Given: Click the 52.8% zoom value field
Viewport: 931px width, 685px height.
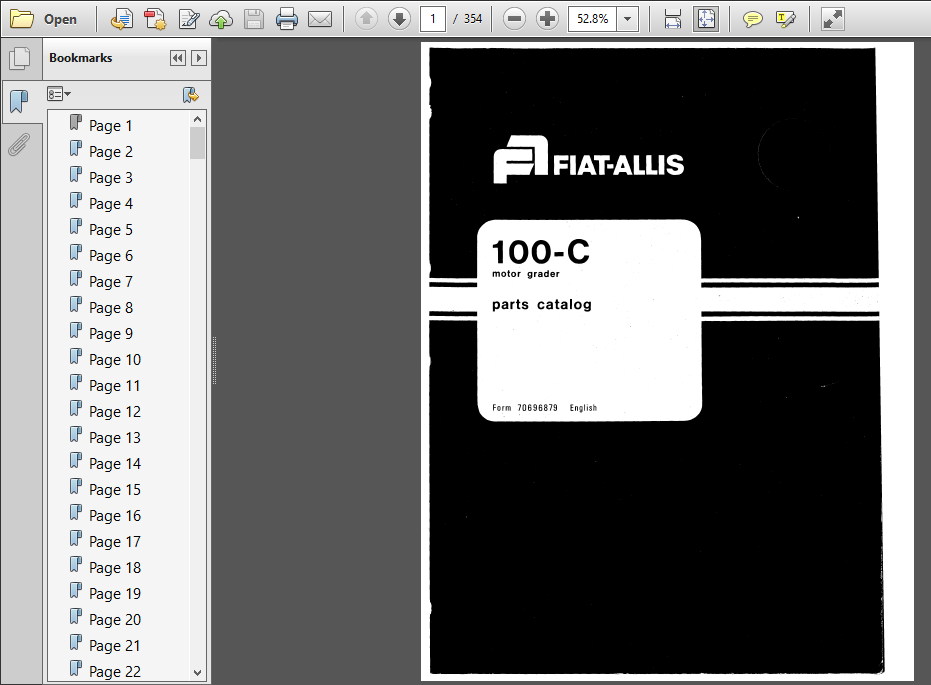Looking at the screenshot, I should tap(593, 19).
